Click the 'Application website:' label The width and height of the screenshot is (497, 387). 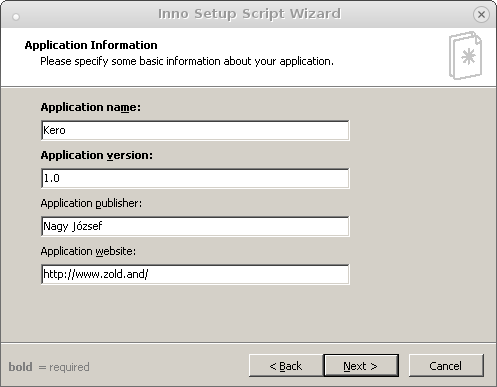[x=88, y=251]
